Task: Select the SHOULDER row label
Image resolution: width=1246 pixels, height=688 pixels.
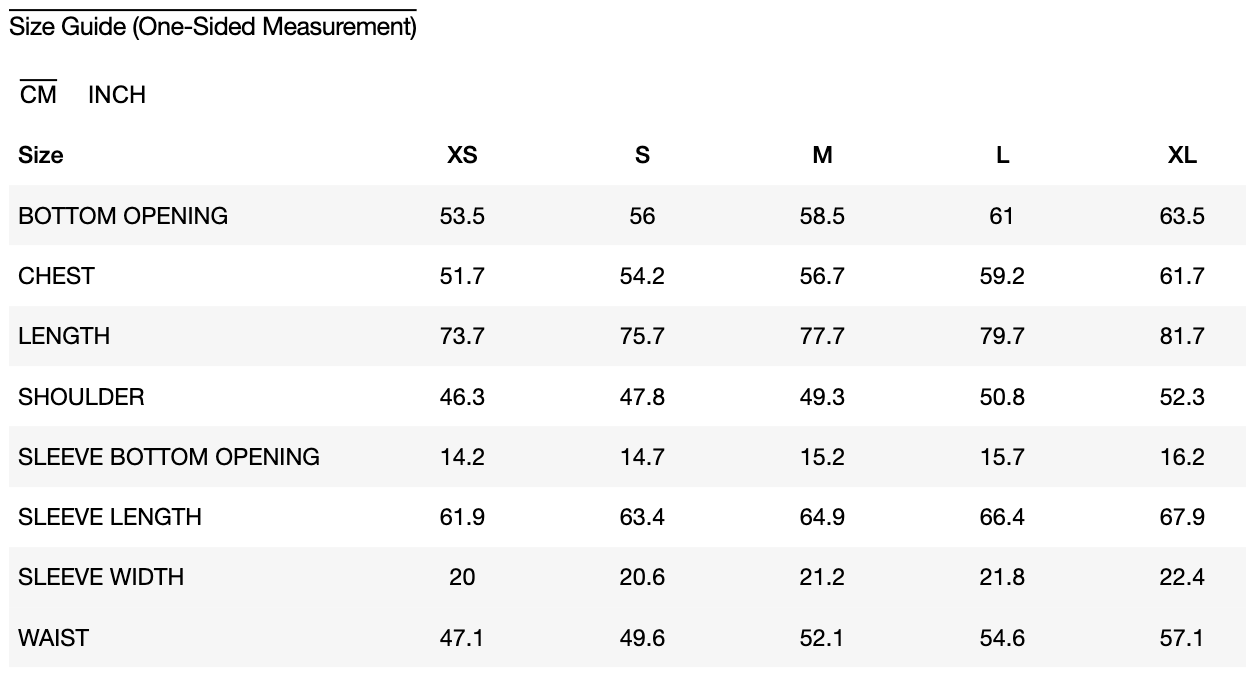Action: pos(81,397)
